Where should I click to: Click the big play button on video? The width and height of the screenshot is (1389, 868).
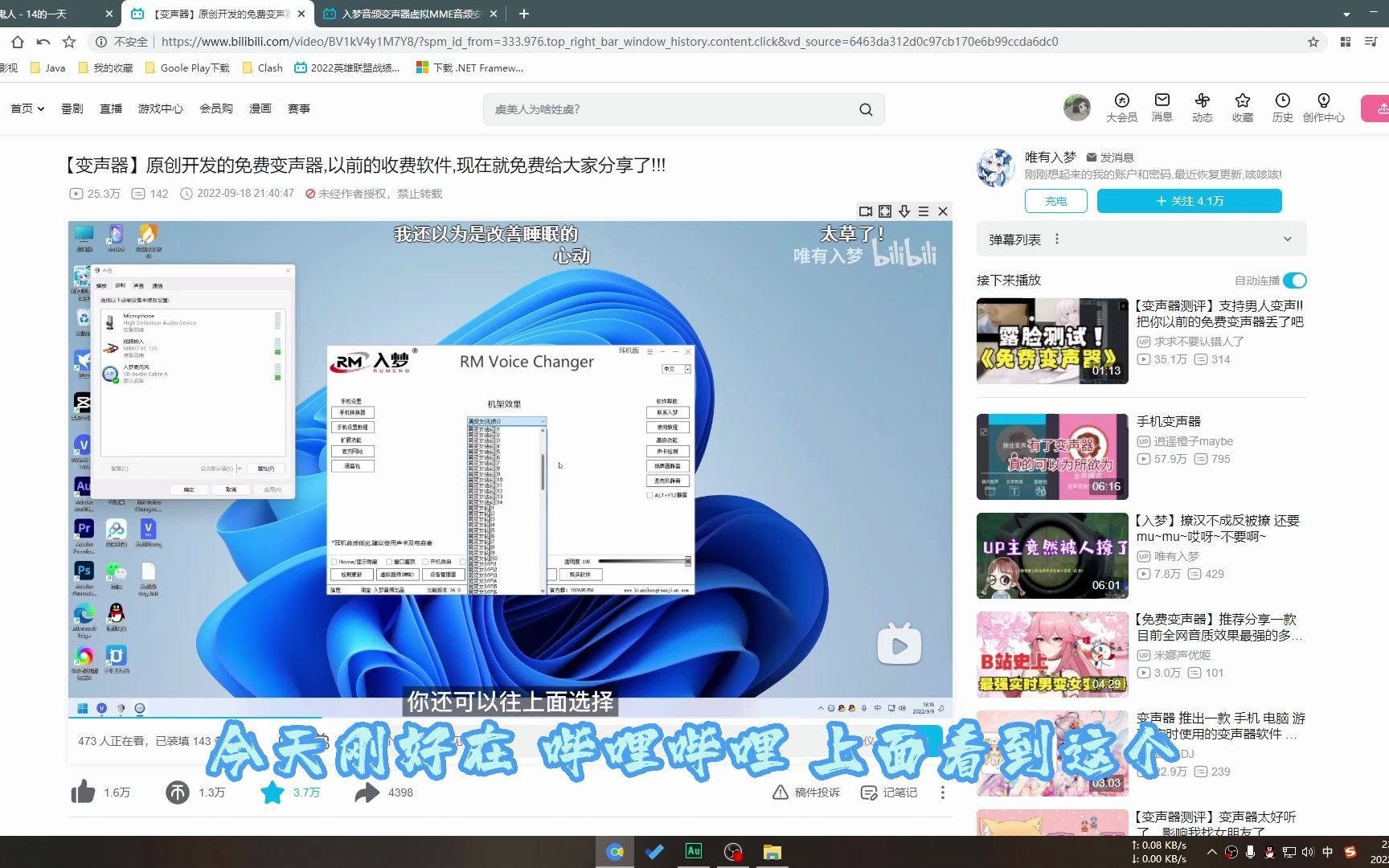pyautogui.click(x=899, y=645)
